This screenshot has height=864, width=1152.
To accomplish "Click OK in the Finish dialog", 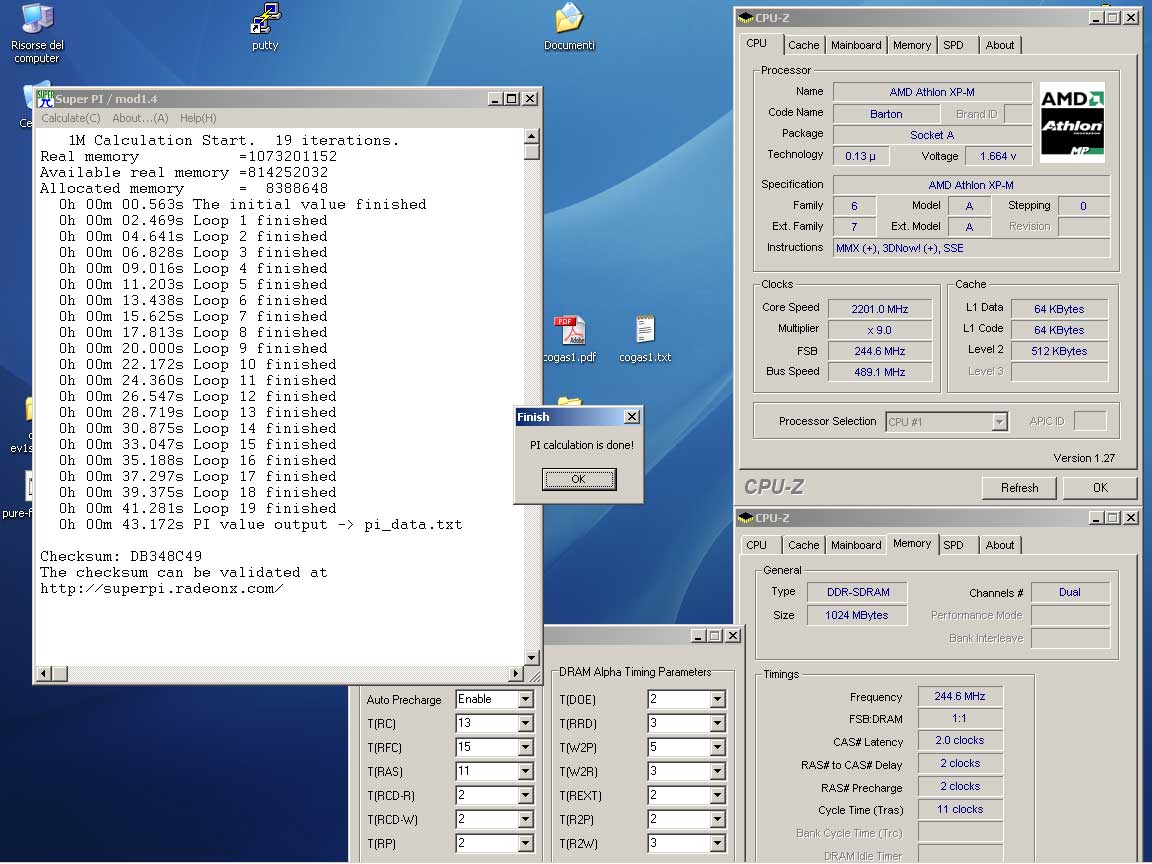I will point(579,479).
